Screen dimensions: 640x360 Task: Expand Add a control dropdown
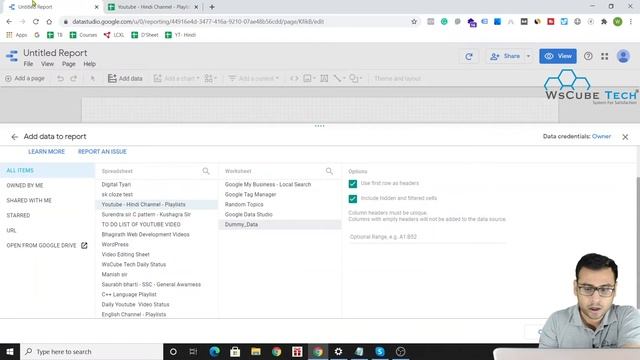click(277, 78)
